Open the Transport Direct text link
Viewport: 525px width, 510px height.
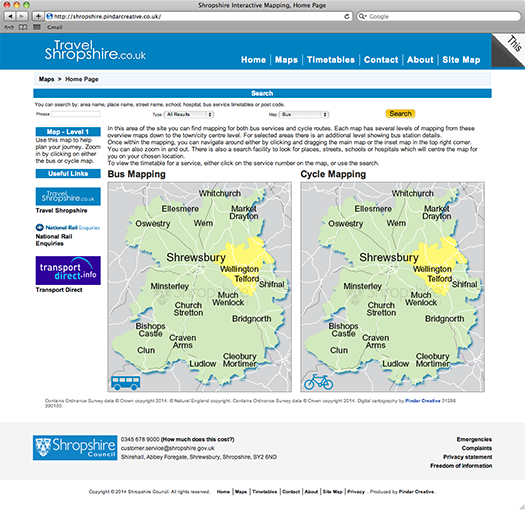pyautogui.click(x=59, y=290)
